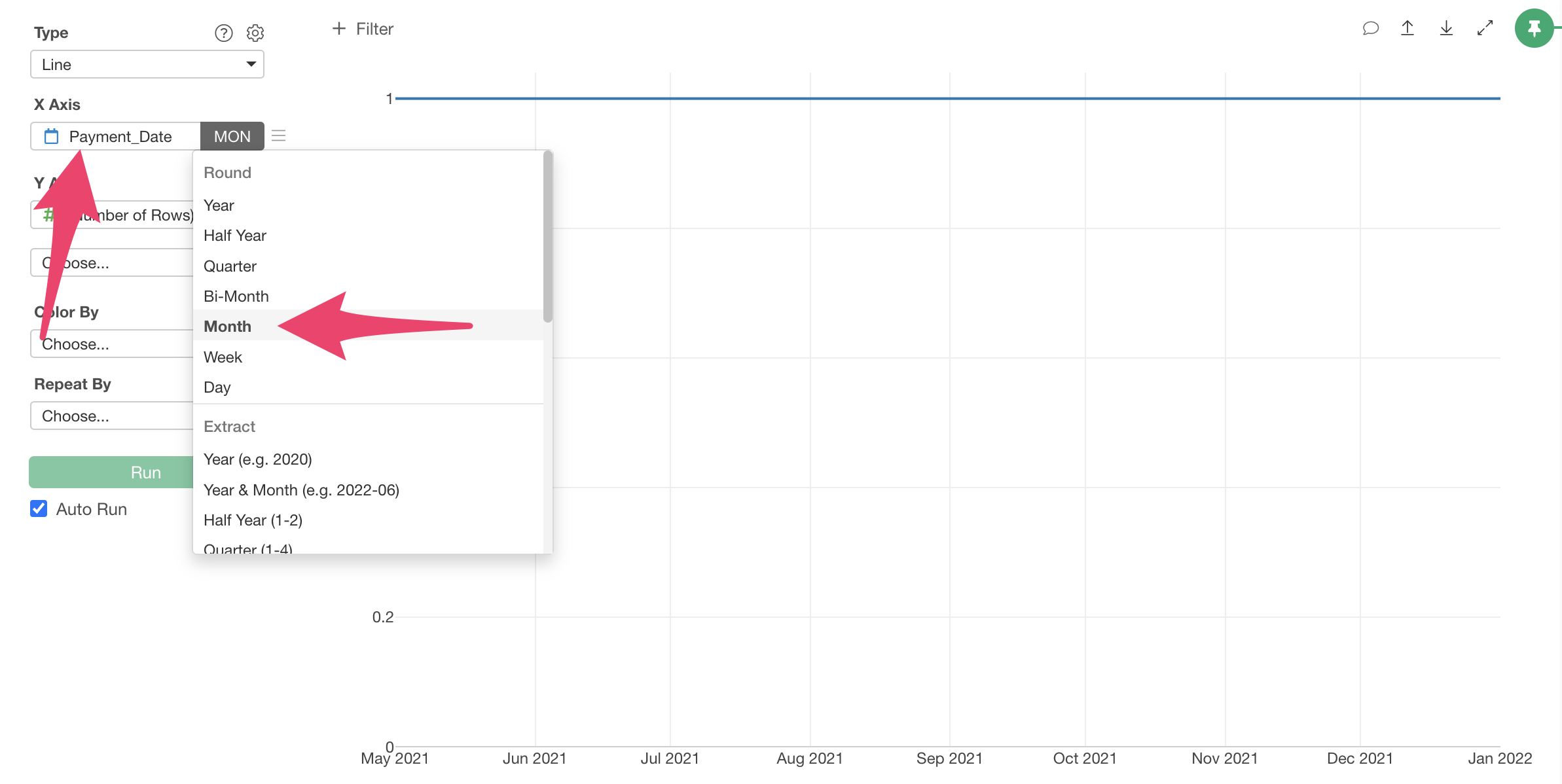Click the help question mark icon
This screenshot has height=784, width=1562.
[224, 33]
